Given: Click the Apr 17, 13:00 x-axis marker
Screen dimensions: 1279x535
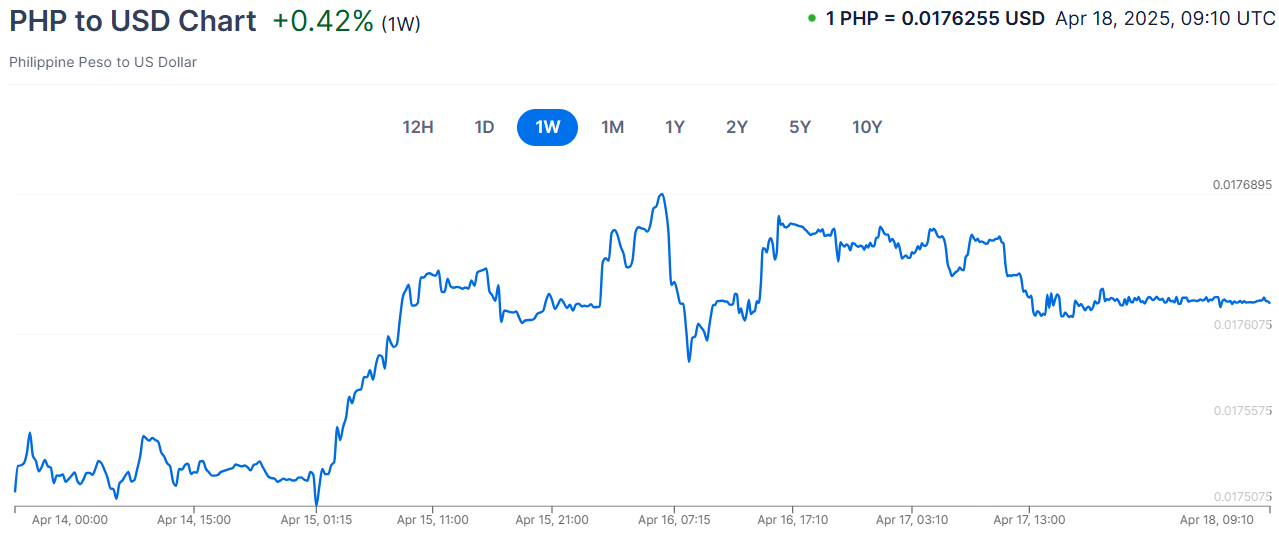Looking at the screenshot, I should (1029, 520).
